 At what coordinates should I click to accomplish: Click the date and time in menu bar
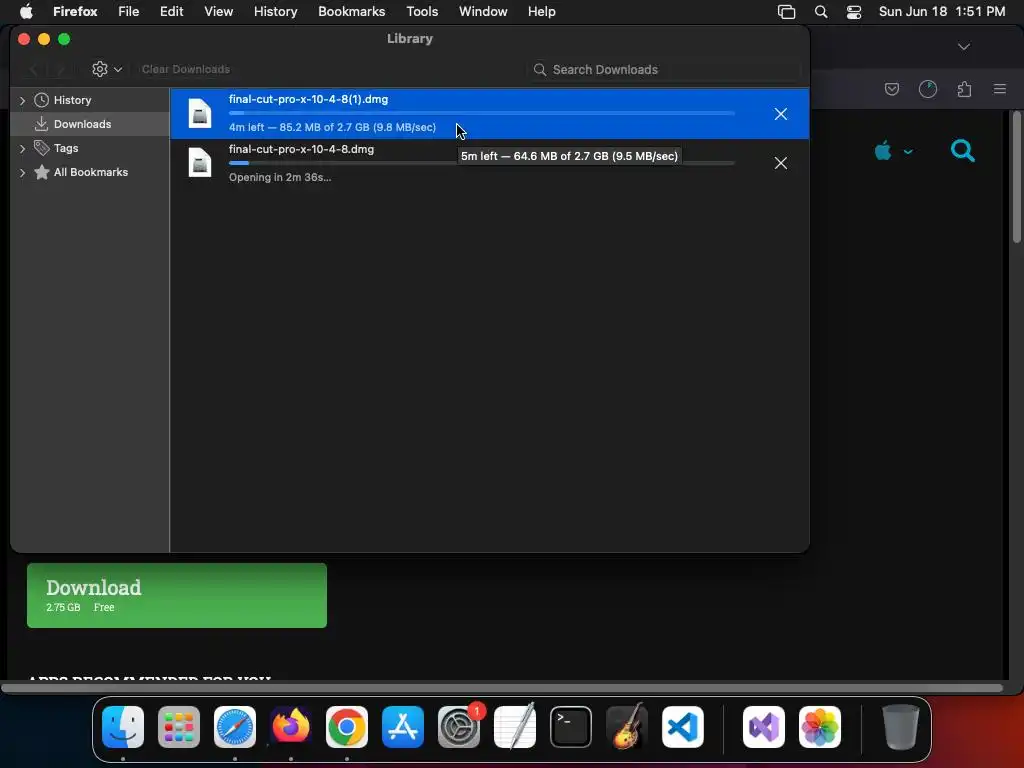pos(942,12)
